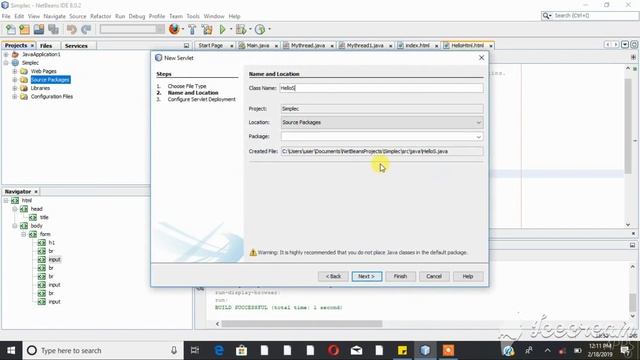Open the Refactor menu
The width and height of the screenshot is (640, 360).
pyautogui.click(x=100, y=16)
